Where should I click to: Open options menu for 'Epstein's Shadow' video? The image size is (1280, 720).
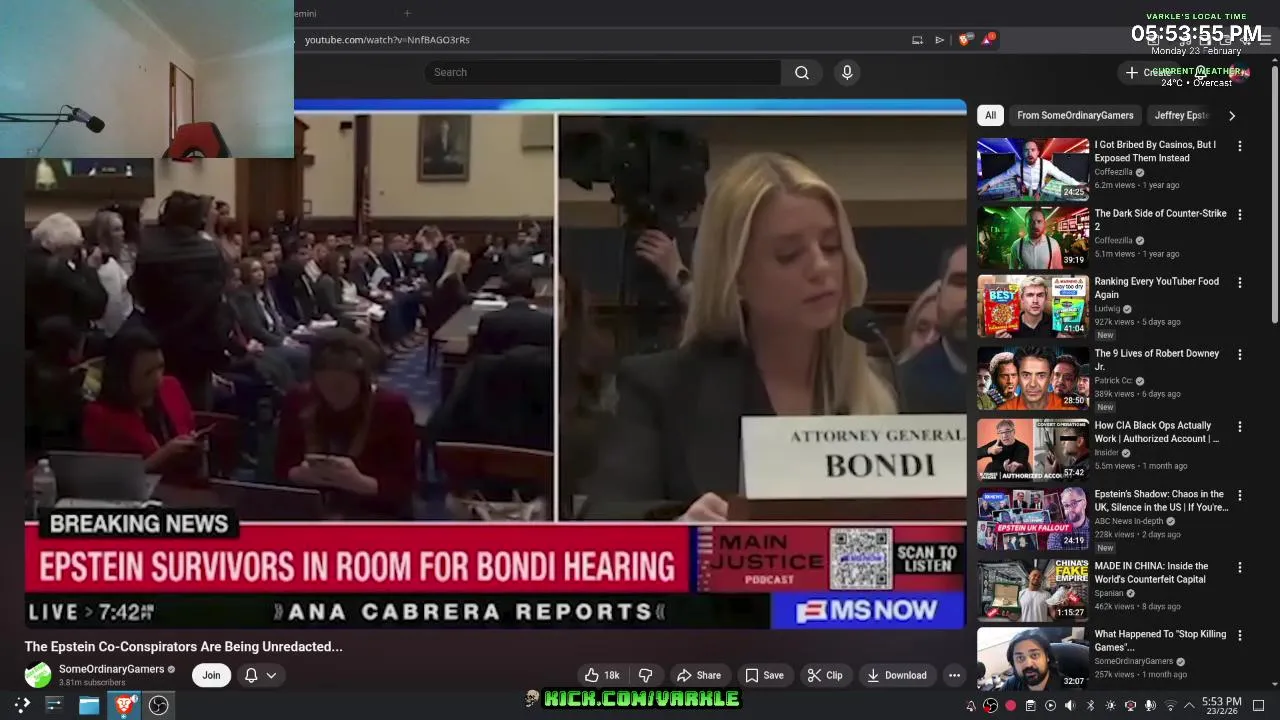point(1239,495)
